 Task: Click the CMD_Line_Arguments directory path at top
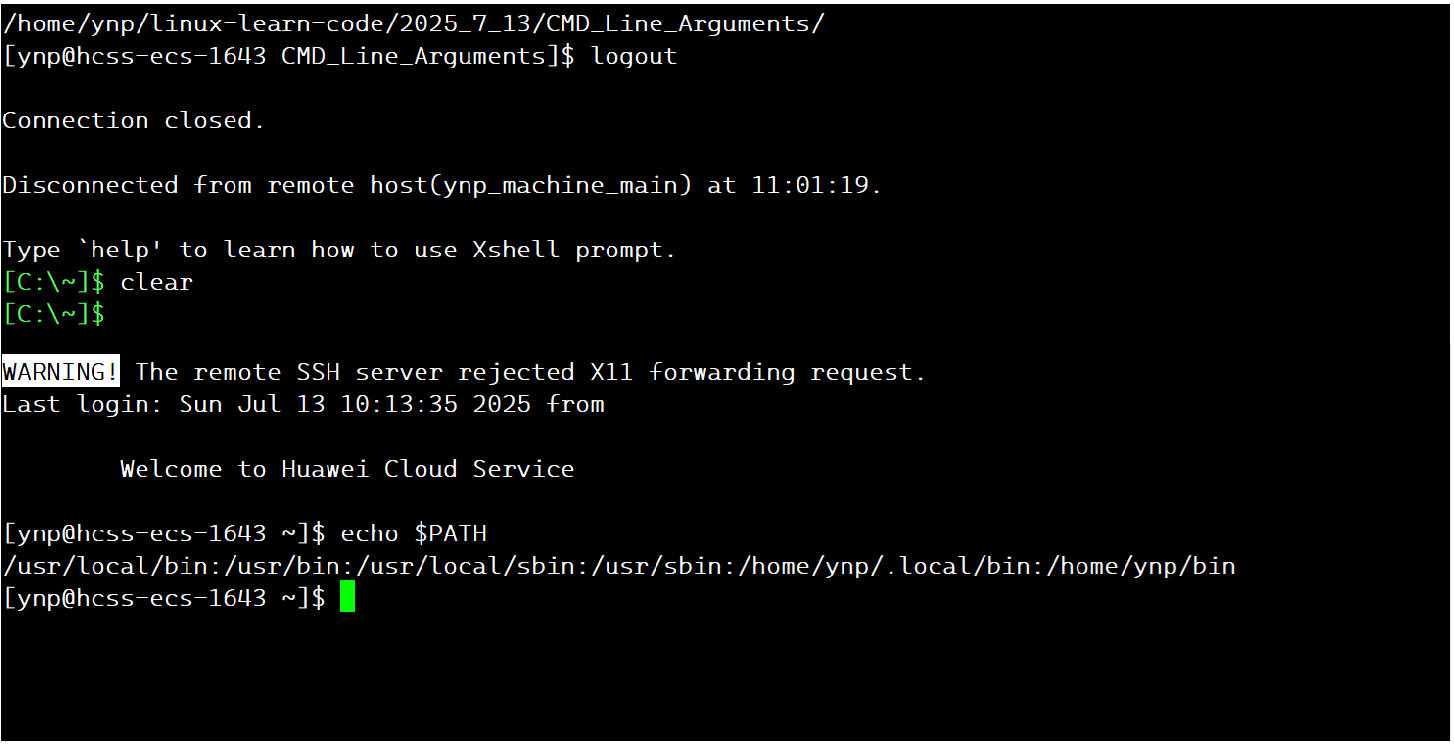413,23
